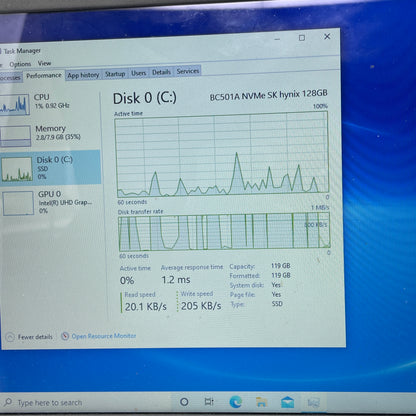The width and height of the screenshot is (416, 416).
Task: Open the View menu
Action: pos(44,63)
